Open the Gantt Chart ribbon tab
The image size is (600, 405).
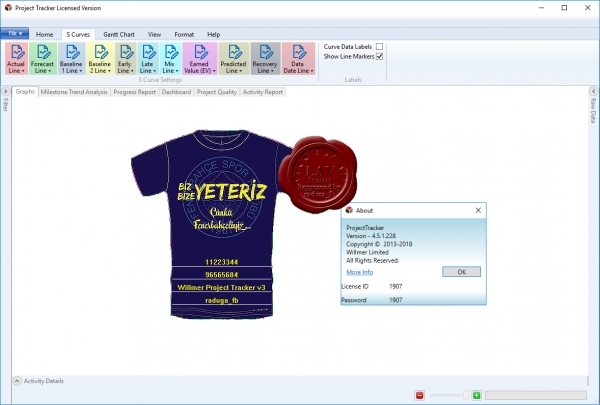(x=119, y=34)
